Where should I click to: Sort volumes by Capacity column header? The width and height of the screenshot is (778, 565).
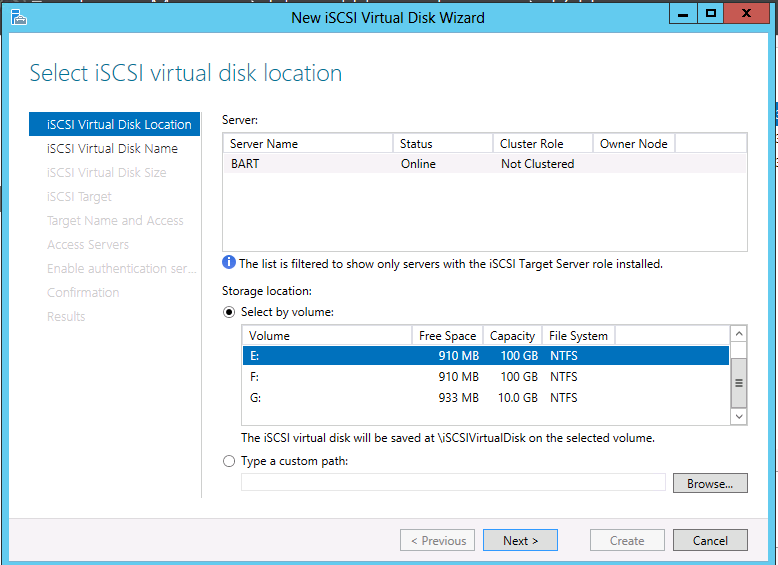[513, 336]
